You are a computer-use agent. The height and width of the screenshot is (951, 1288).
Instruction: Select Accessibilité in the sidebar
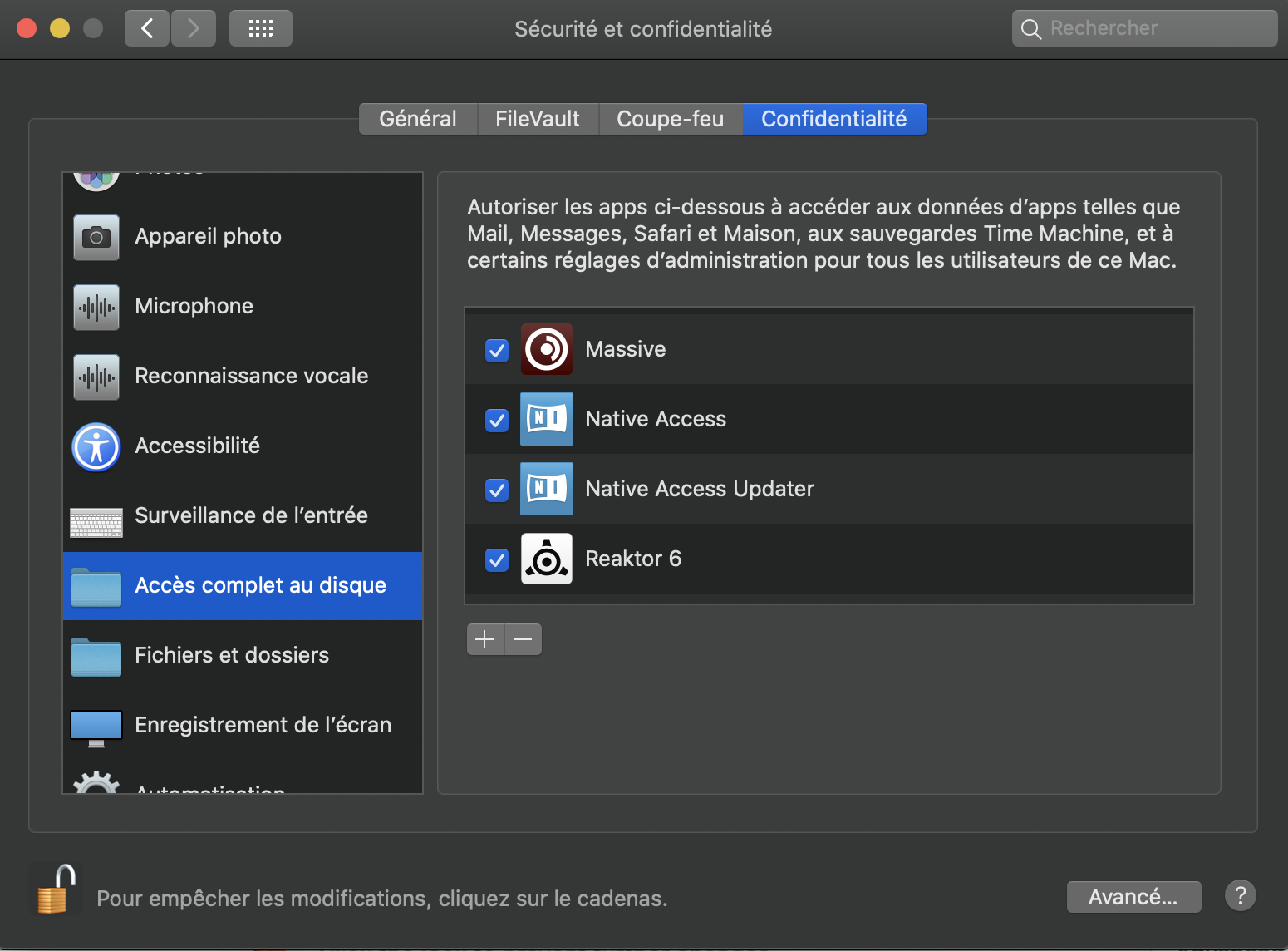click(x=243, y=446)
